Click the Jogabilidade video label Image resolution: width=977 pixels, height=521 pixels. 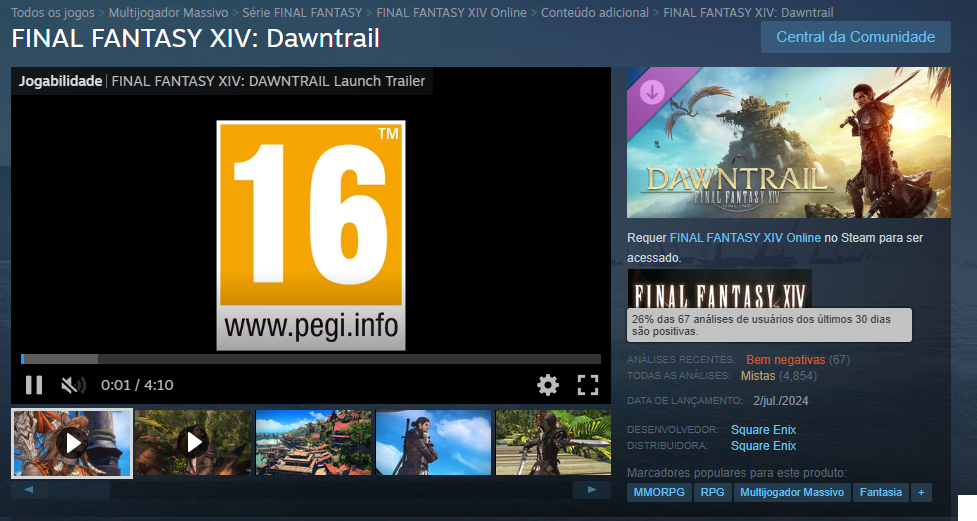[x=60, y=81]
